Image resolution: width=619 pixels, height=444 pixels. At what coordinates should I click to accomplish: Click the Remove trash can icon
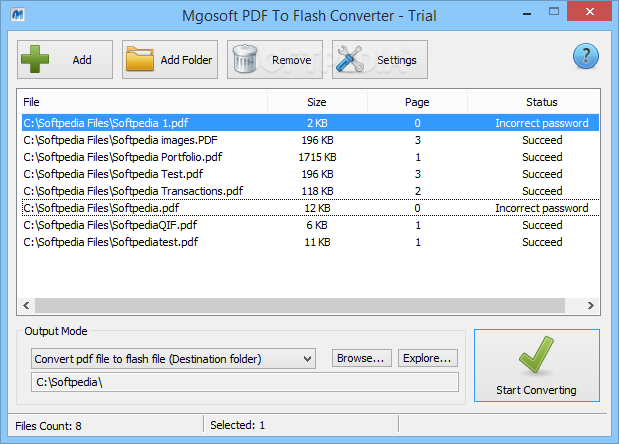pos(245,59)
